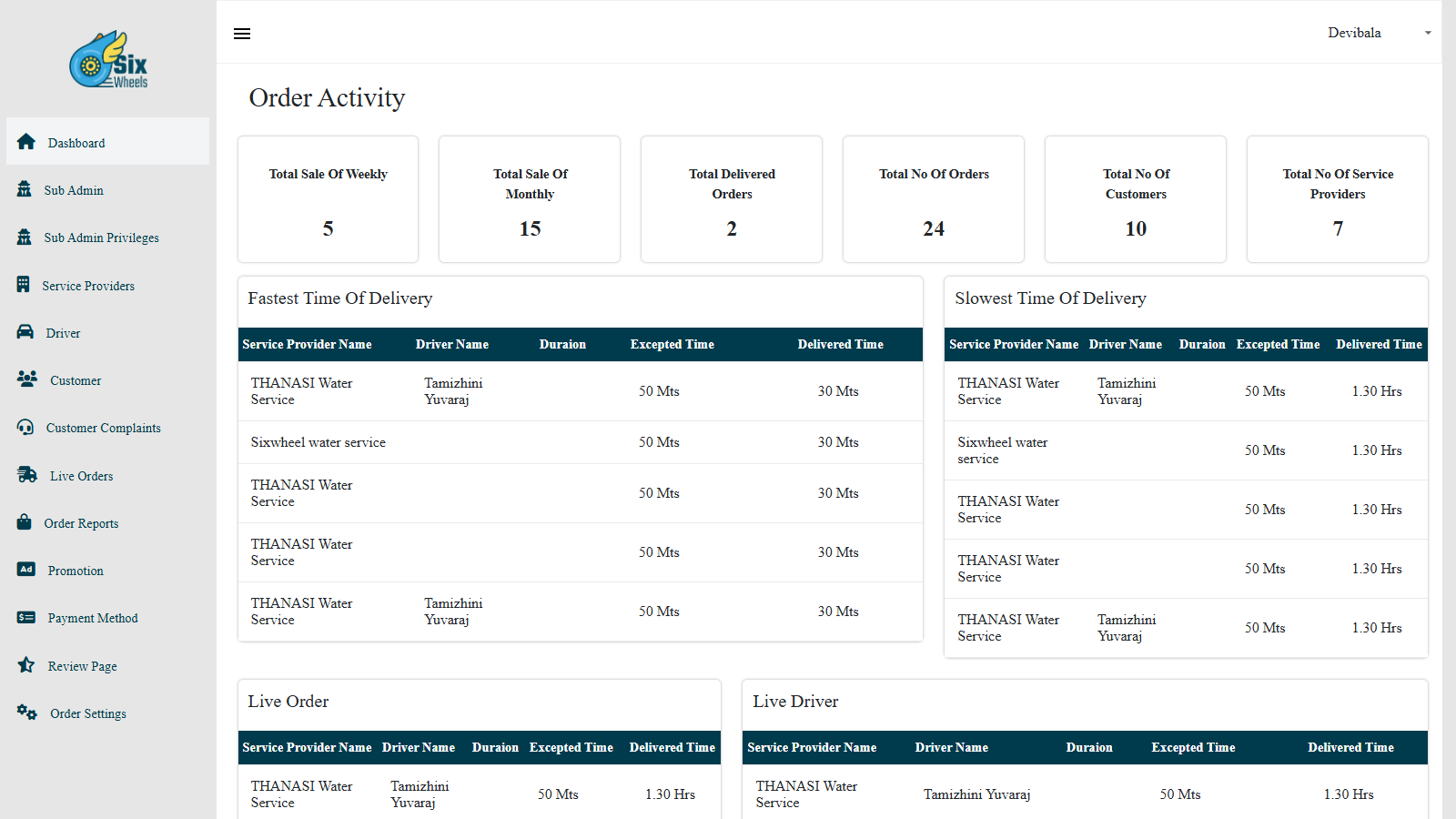Open Sub Admin Privileges menu item
1456x819 pixels.
[101, 238]
